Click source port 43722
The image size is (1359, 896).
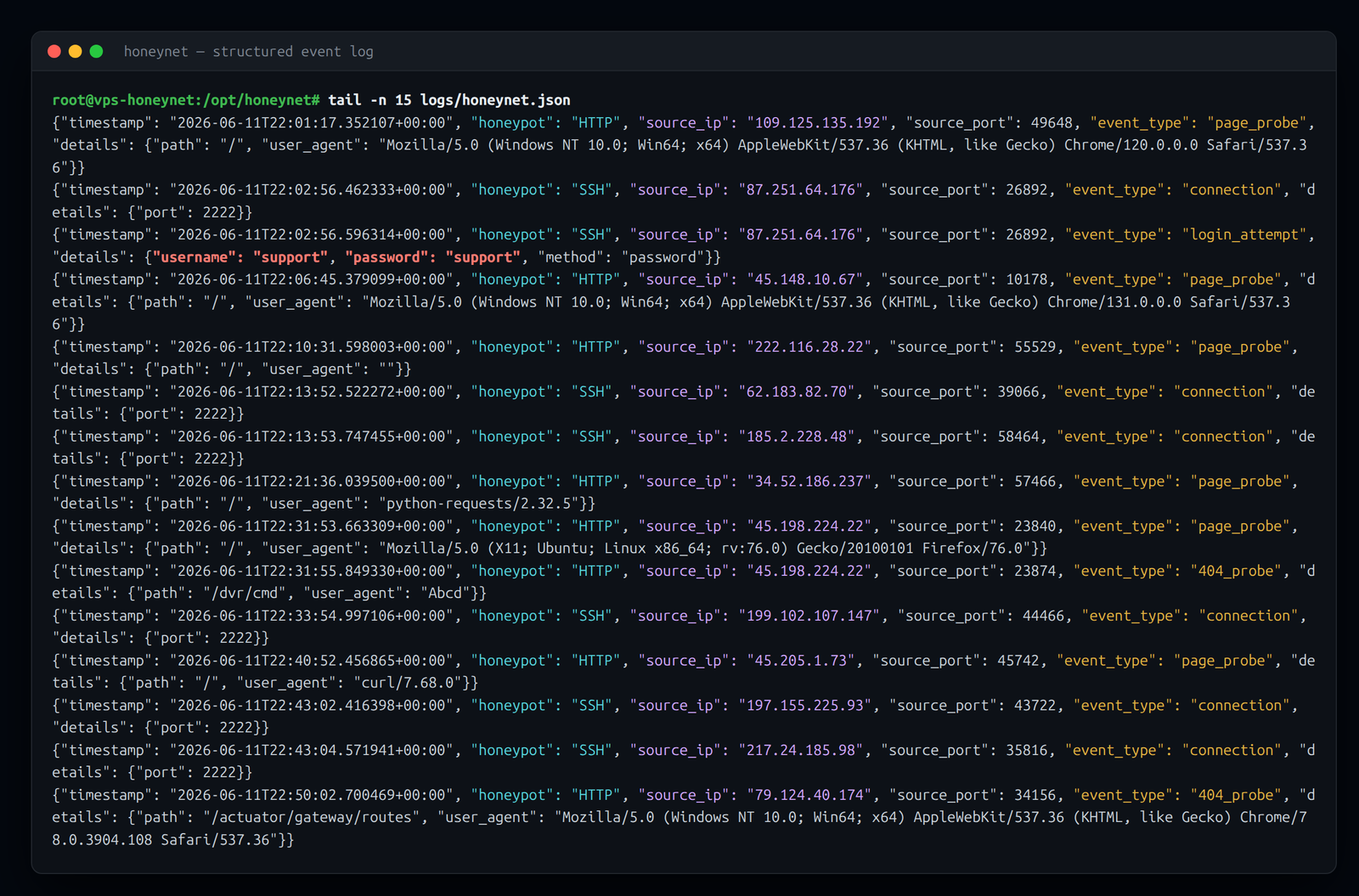pyautogui.click(x=1035, y=707)
